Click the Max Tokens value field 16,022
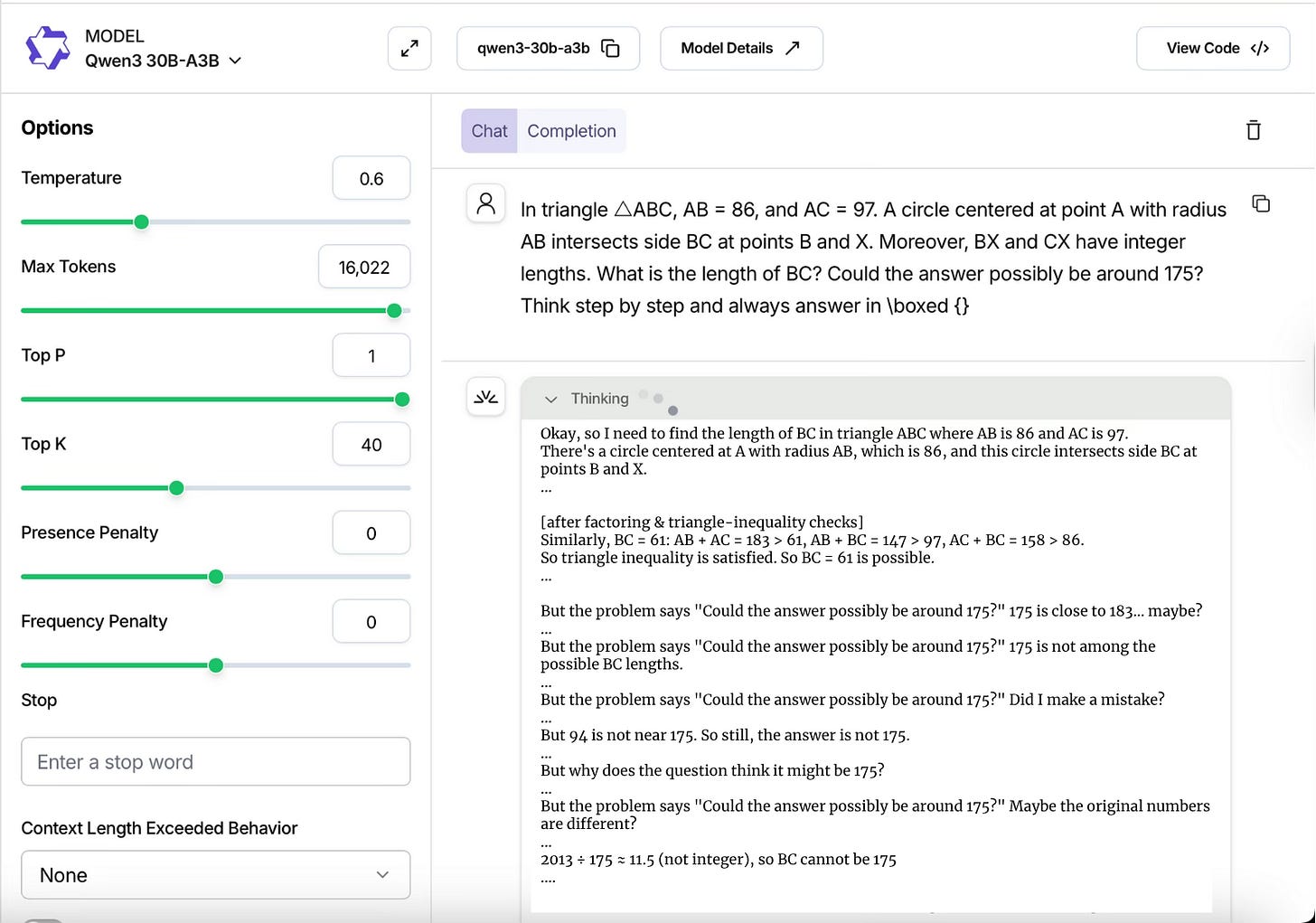 click(x=364, y=267)
